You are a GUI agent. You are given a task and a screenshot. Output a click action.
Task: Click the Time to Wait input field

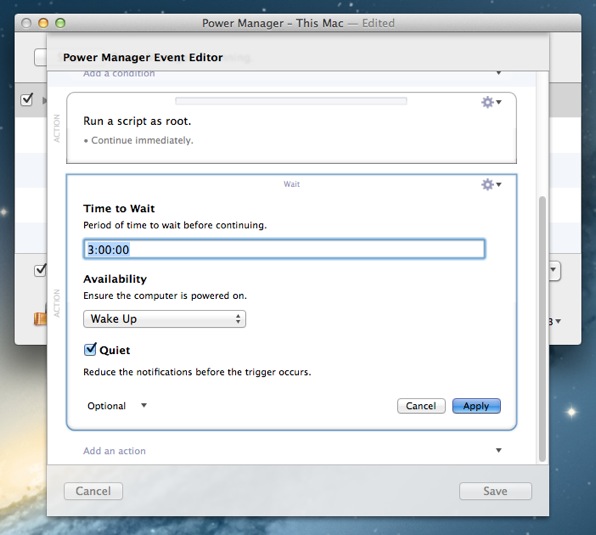pyautogui.click(x=284, y=249)
